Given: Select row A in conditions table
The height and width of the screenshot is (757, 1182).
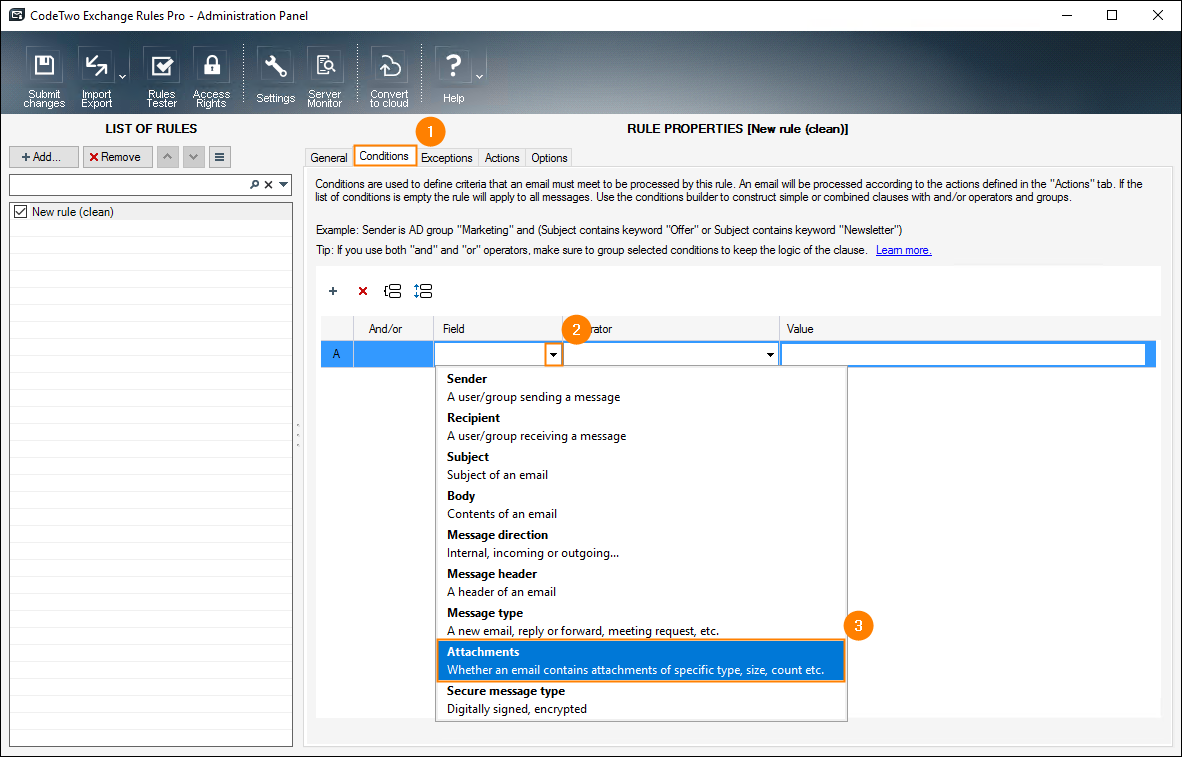Looking at the screenshot, I should tap(337, 354).
